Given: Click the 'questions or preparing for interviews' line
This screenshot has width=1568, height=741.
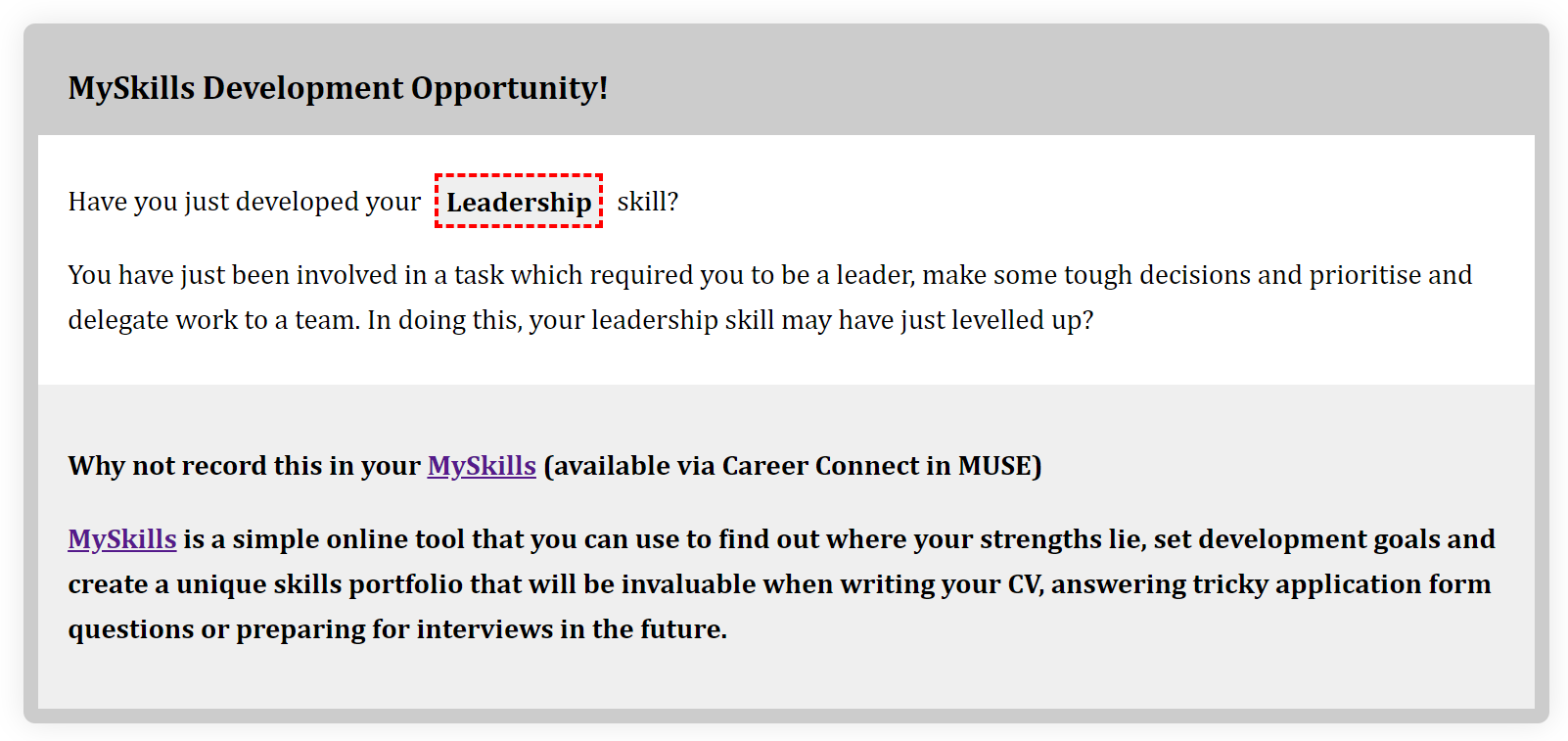Looking at the screenshot, I should pos(397,629).
